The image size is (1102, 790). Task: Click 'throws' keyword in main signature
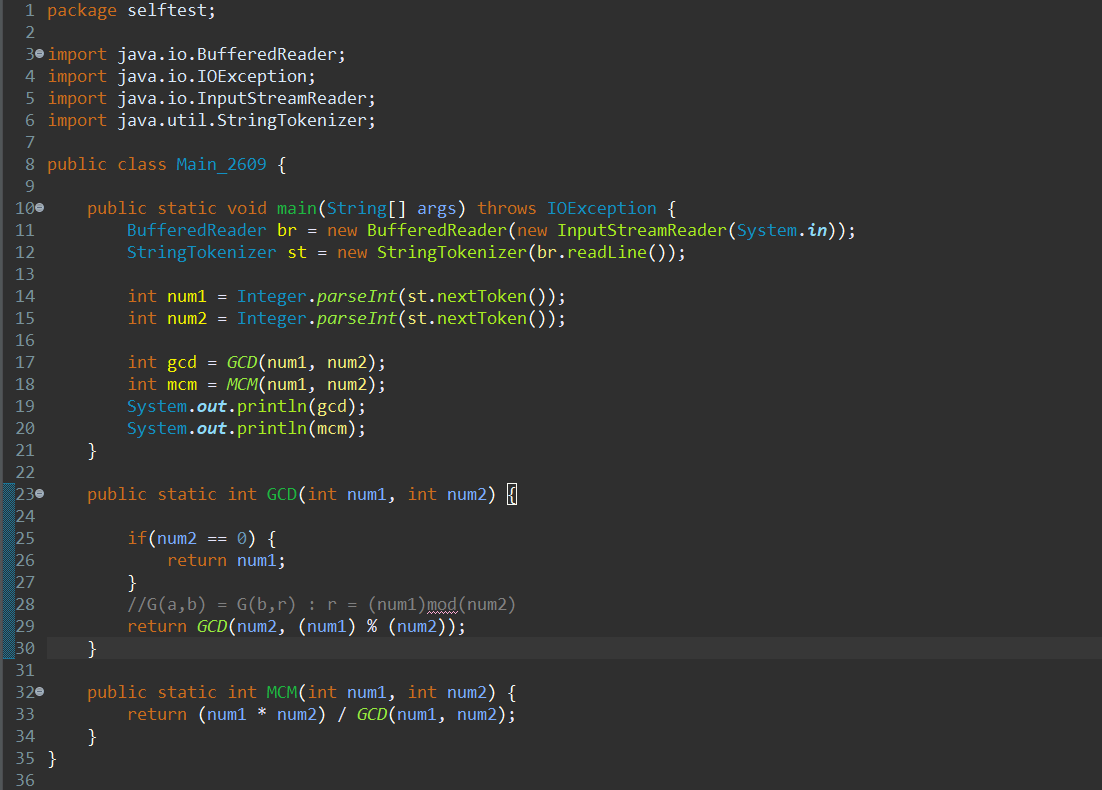coord(507,208)
